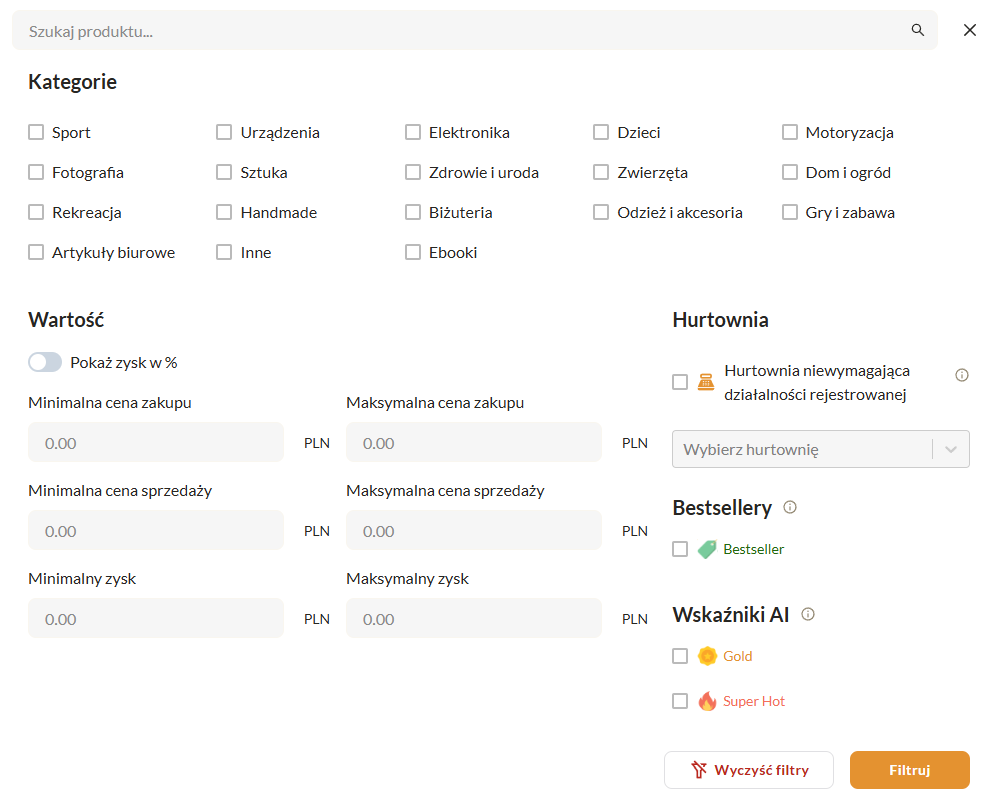Select the Maksymalny zysk input field
The height and width of the screenshot is (802, 1000).
[474, 618]
